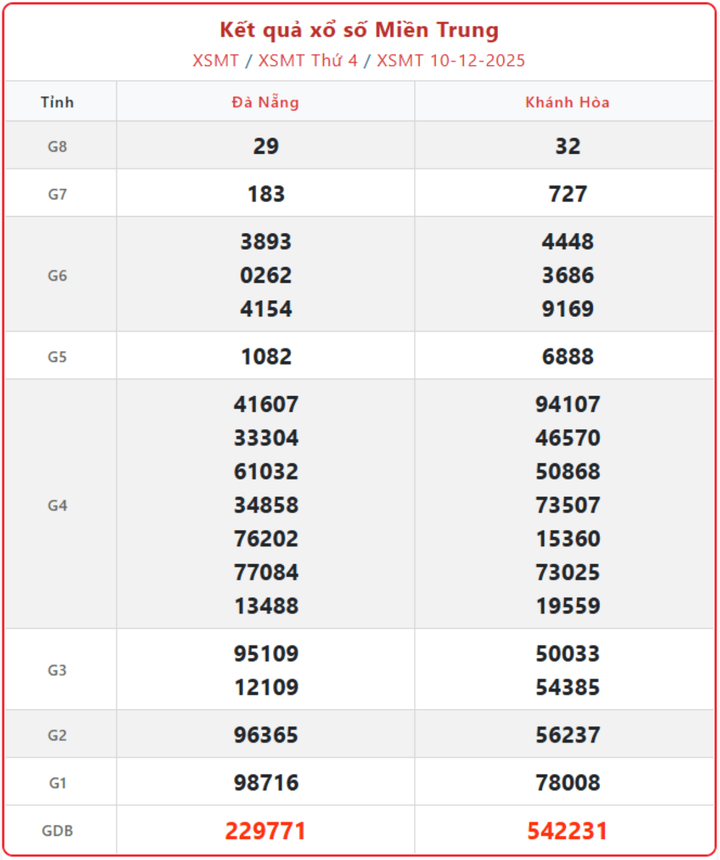Click the GDB row label
The height and width of the screenshot is (860, 720).
[x=57, y=831]
